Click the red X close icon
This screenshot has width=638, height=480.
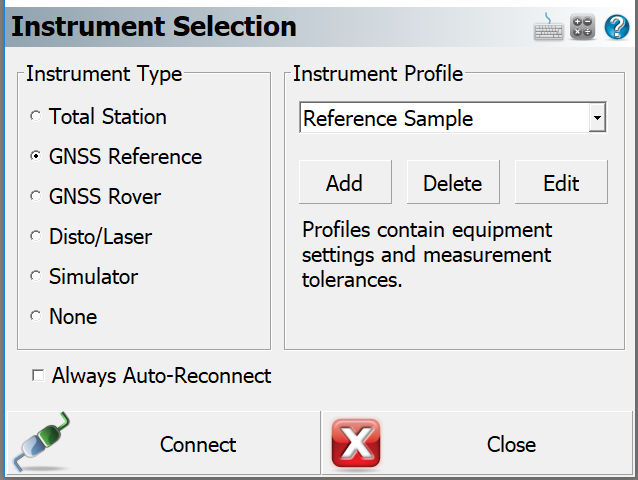pyautogui.click(x=356, y=443)
